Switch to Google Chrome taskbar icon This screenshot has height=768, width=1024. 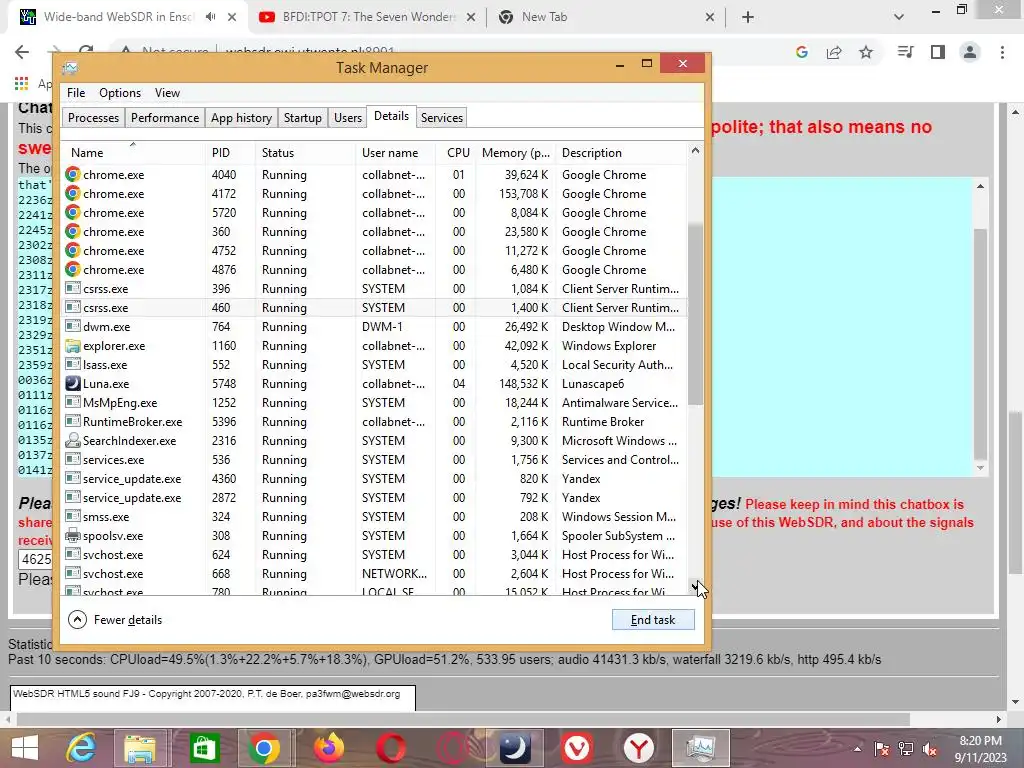coord(264,748)
